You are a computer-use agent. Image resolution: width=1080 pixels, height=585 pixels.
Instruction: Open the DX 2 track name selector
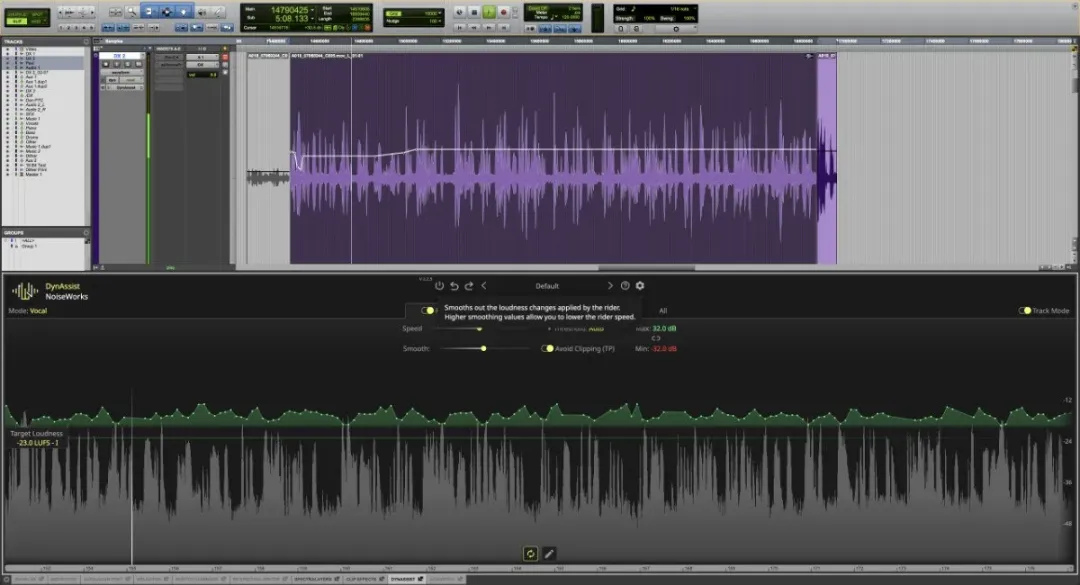[x=121, y=56]
